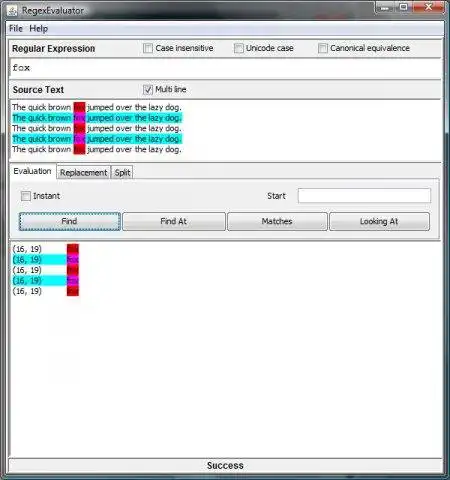Click the first source text line
450x480 pixels.
point(97,107)
